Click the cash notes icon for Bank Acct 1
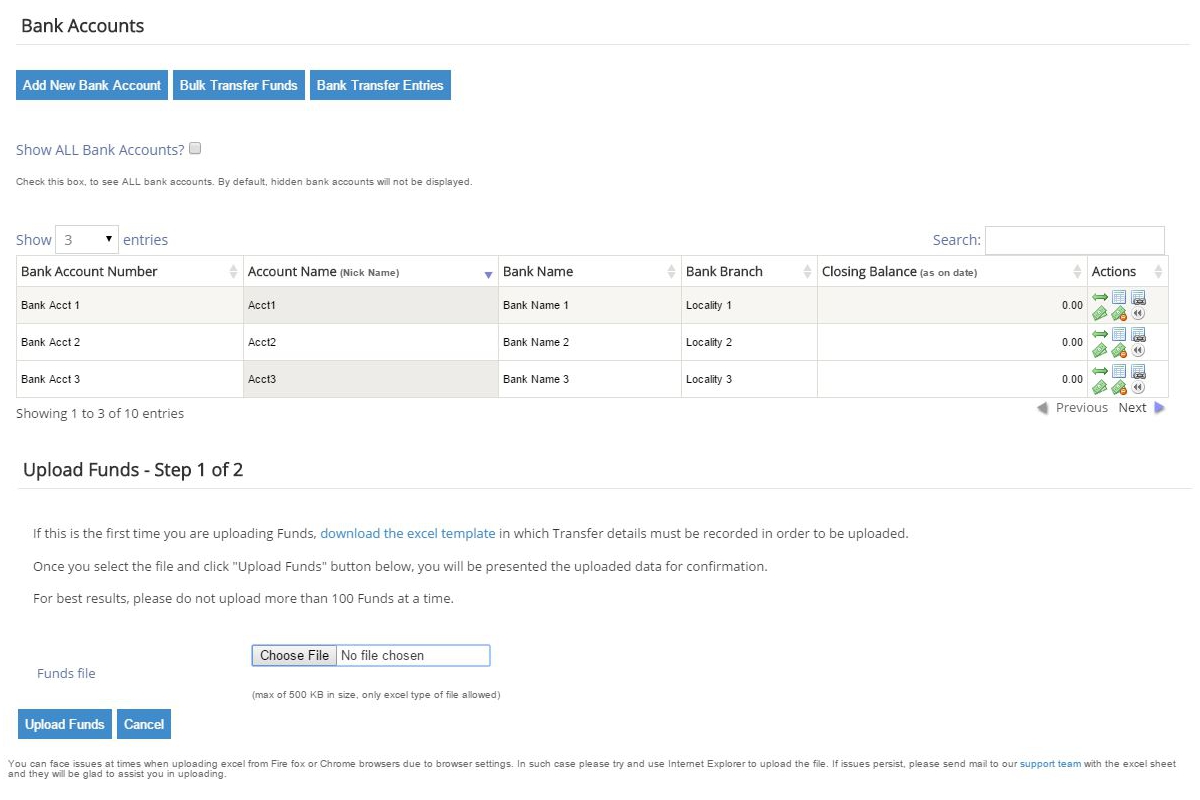 click(x=1101, y=311)
